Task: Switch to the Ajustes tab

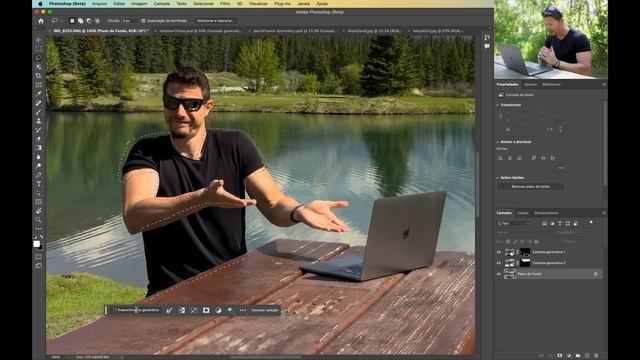Action: tap(530, 84)
